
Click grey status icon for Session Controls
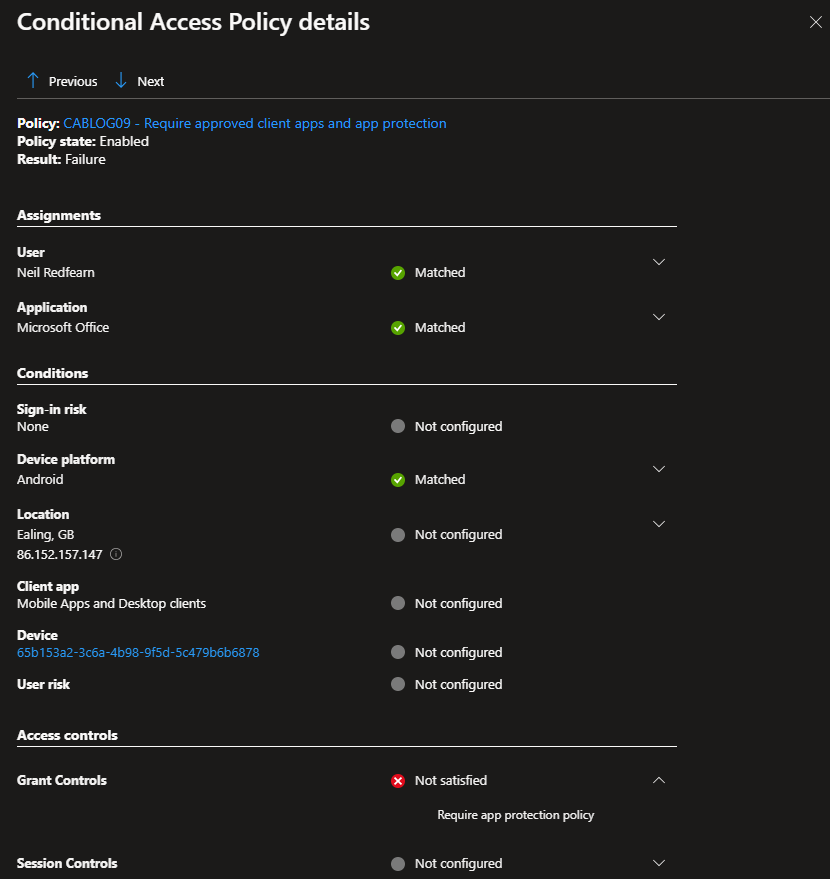pyautogui.click(x=398, y=864)
